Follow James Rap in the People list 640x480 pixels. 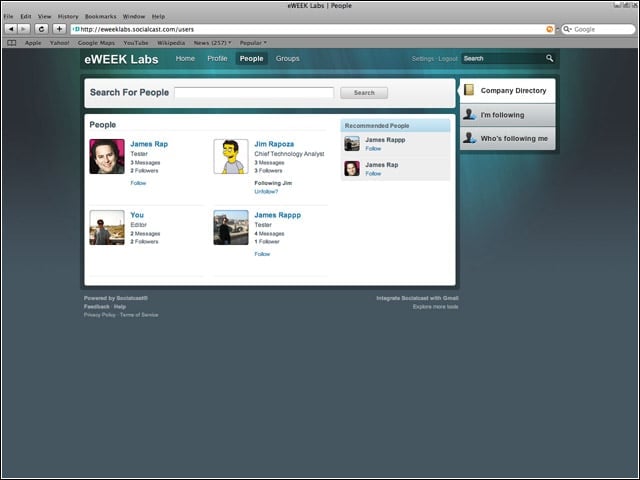coord(138,183)
